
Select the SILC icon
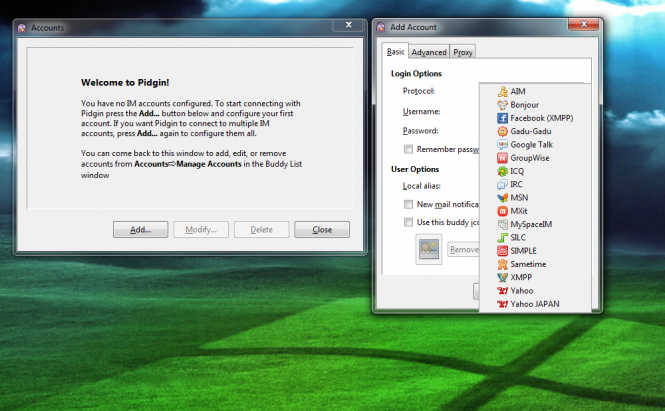(x=503, y=238)
